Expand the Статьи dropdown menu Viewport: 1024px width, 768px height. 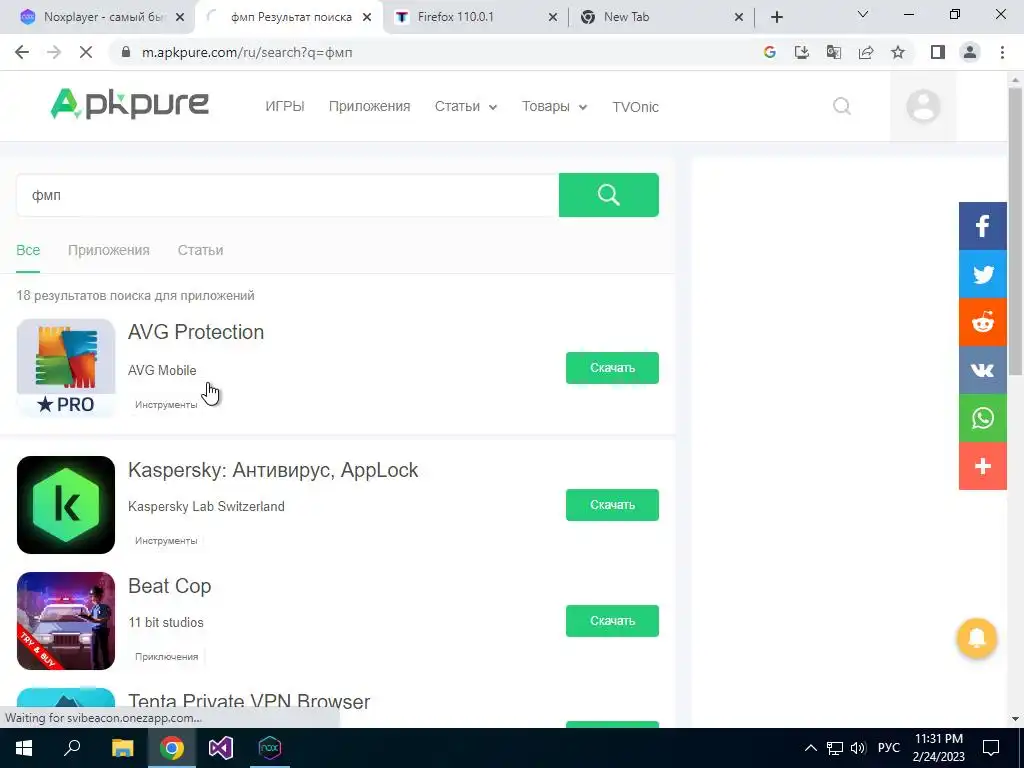point(466,106)
